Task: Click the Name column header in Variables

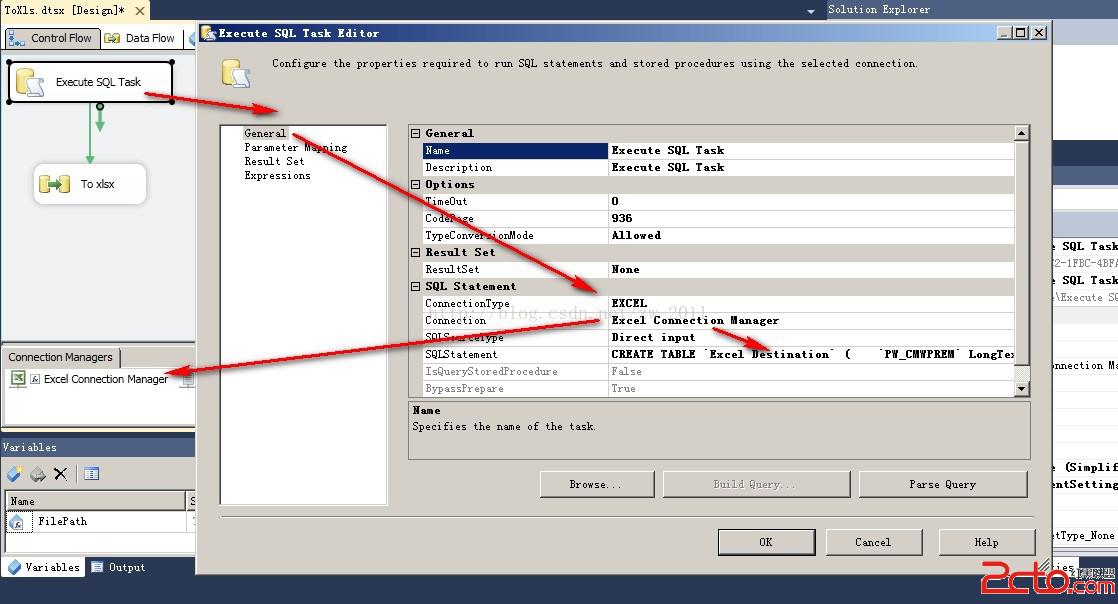Action: click(x=96, y=501)
